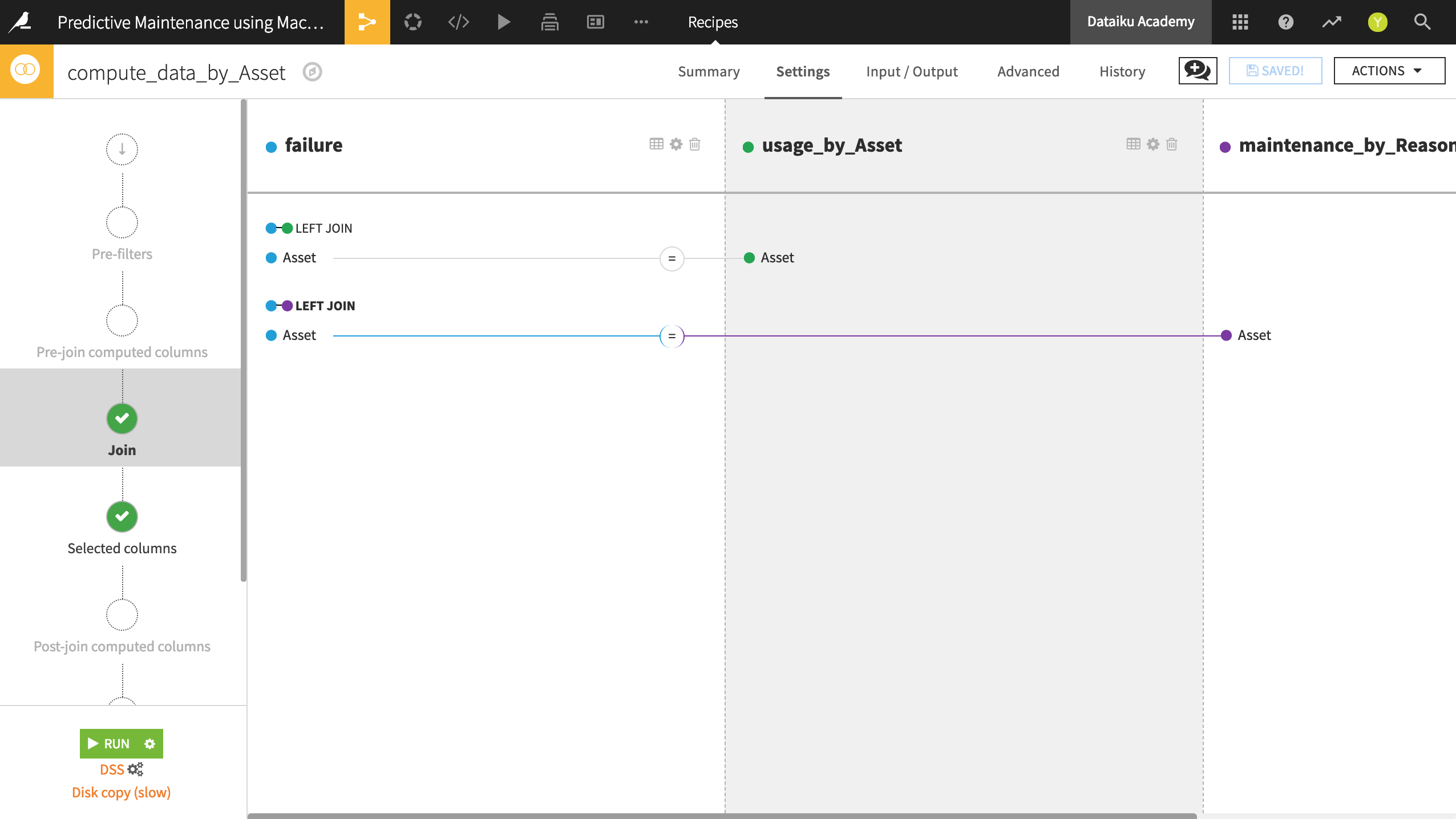
Task: Click the jobs play icon
Action: [504, 22]
